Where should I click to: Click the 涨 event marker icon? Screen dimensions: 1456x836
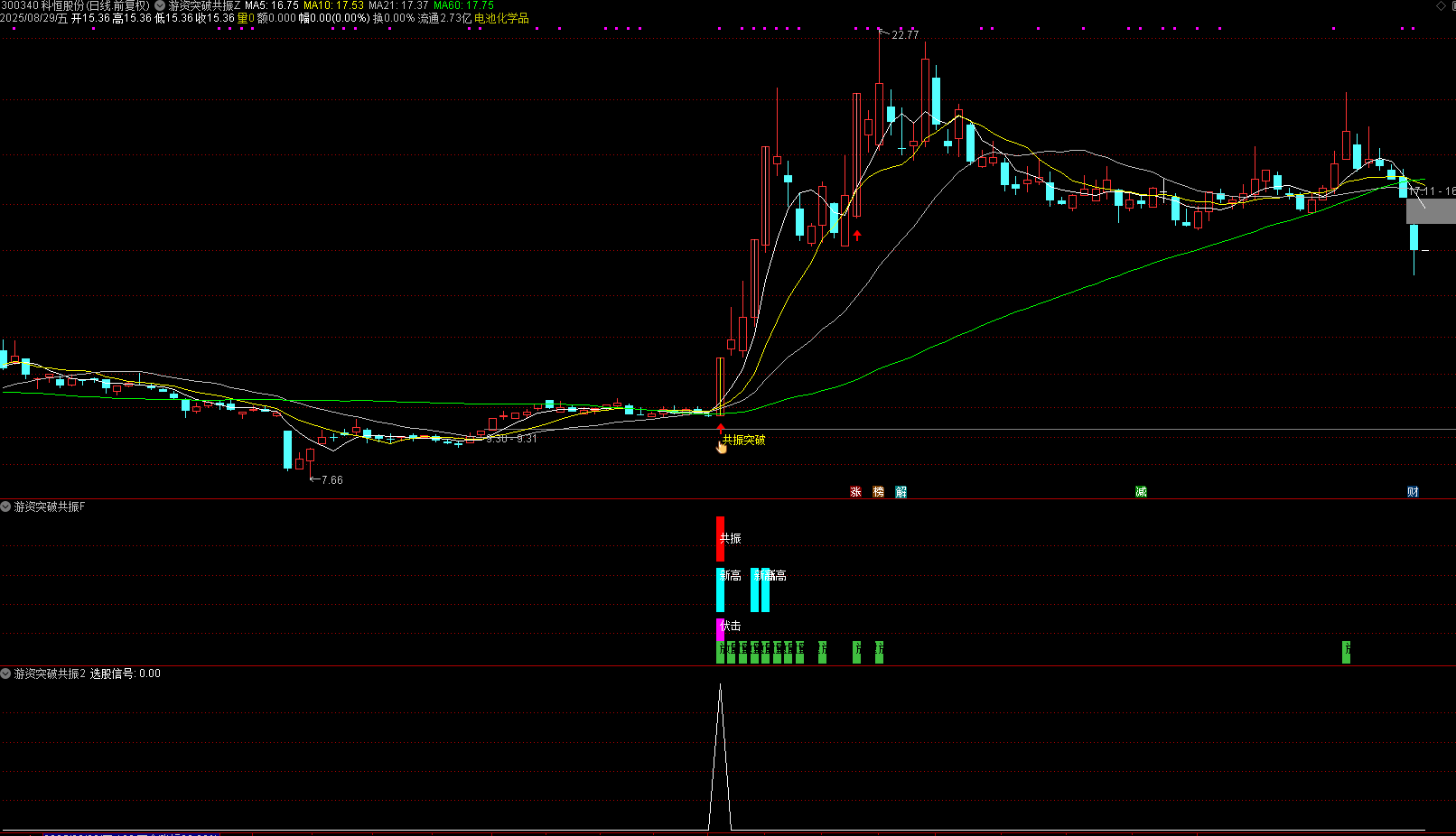click(x=855, y=492)
